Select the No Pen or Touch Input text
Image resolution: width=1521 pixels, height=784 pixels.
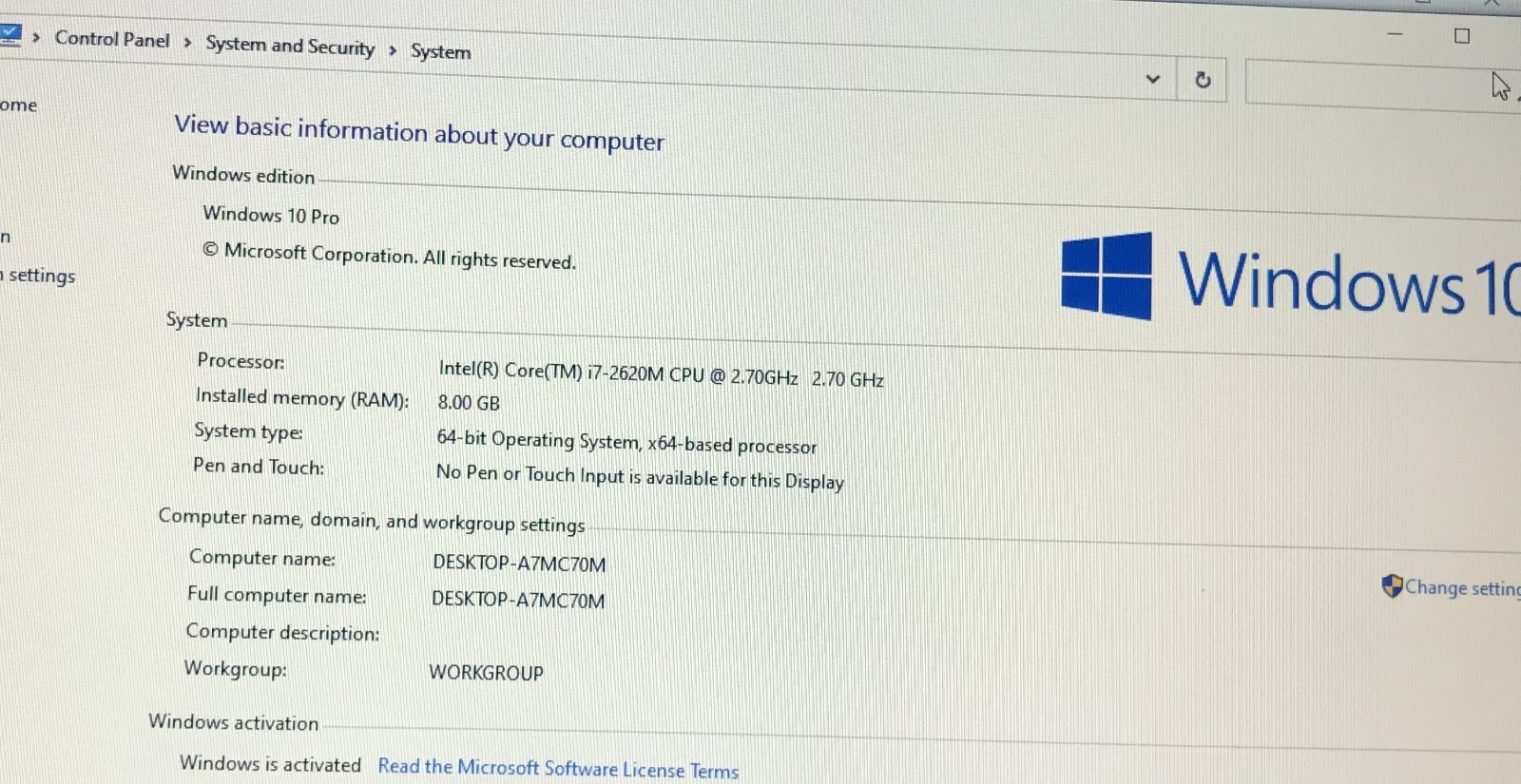(x=640, y=477)
